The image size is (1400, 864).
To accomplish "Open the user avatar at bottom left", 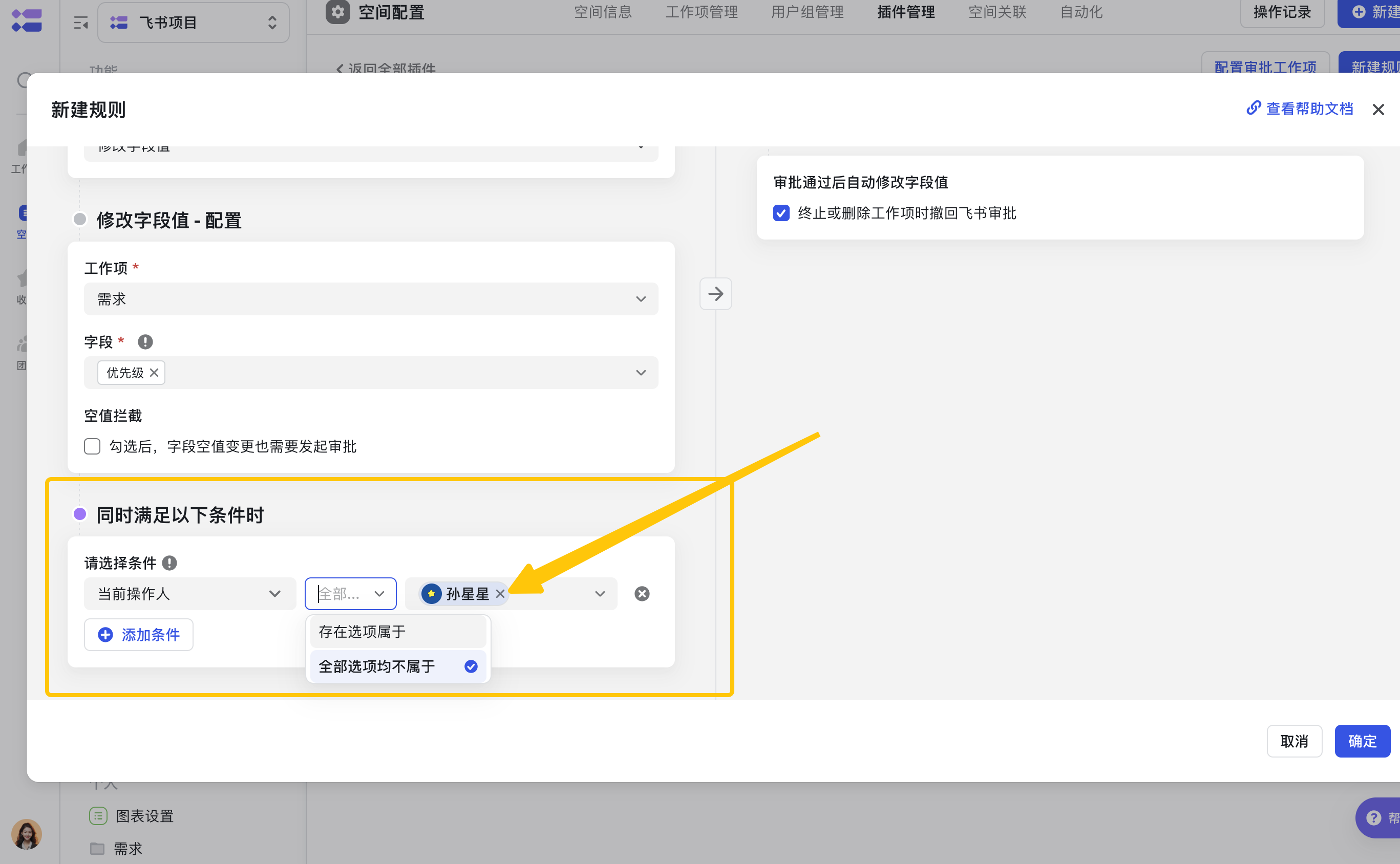I will [26, 834].
